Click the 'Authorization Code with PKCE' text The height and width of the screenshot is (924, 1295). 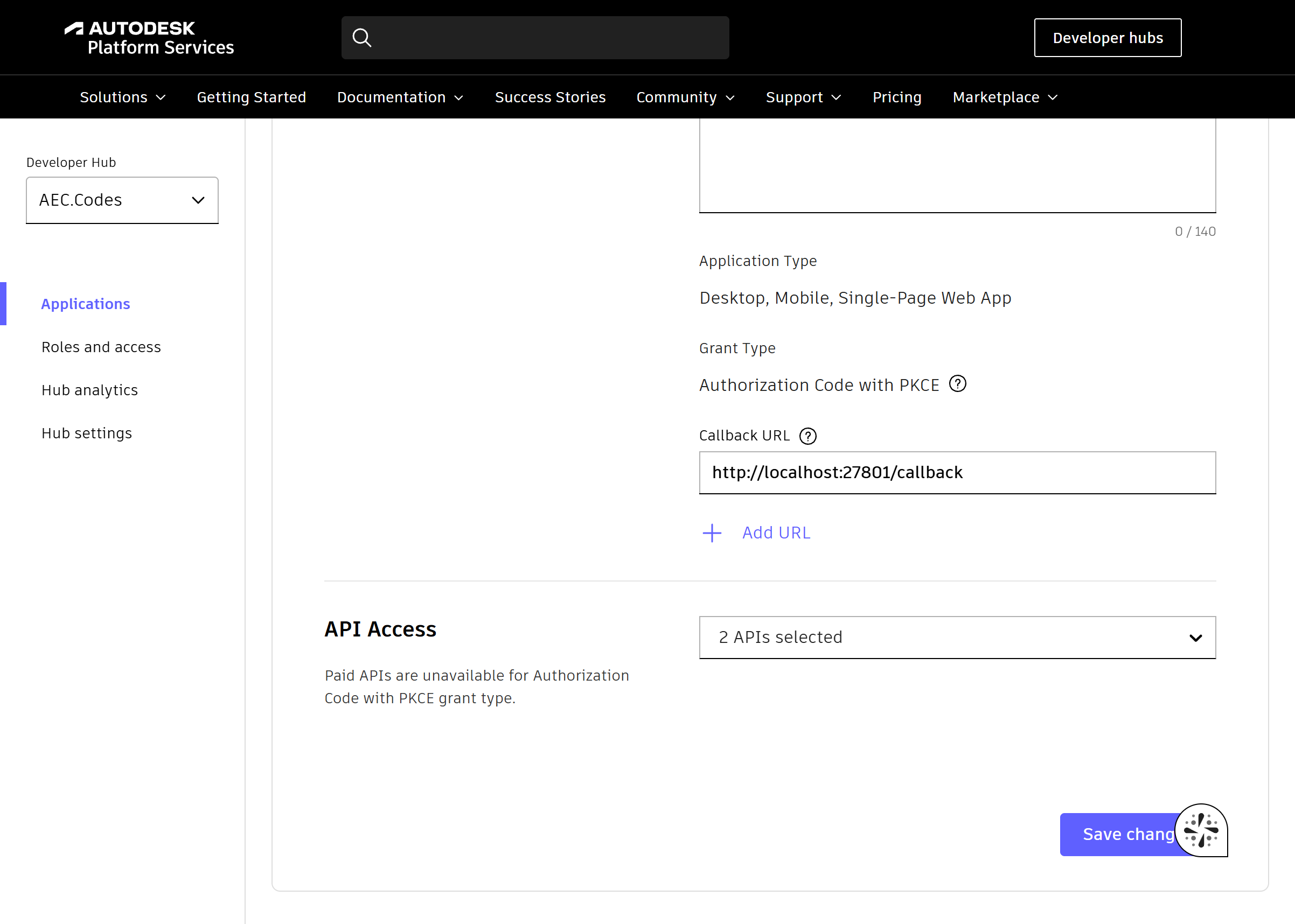click(819, 385)
